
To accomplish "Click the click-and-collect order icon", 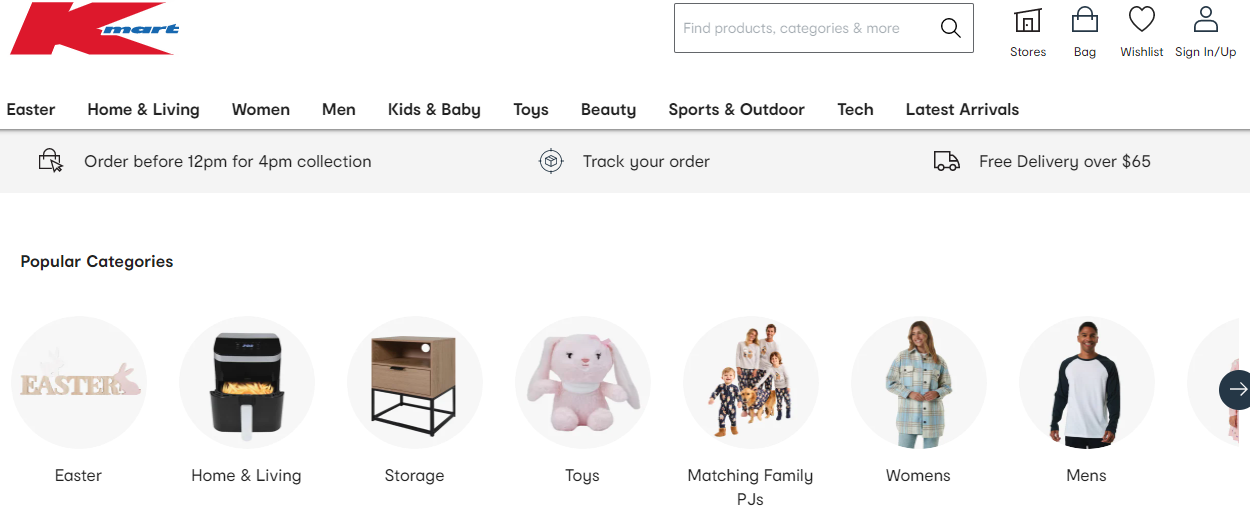I will pos(50,161).
